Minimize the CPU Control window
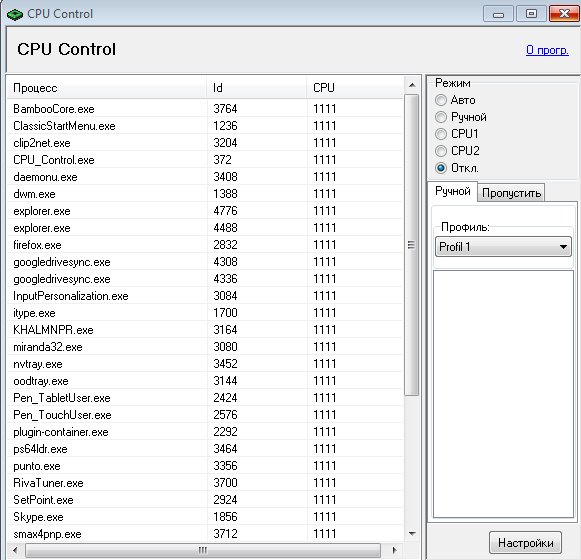 click(x=498, y=14)
